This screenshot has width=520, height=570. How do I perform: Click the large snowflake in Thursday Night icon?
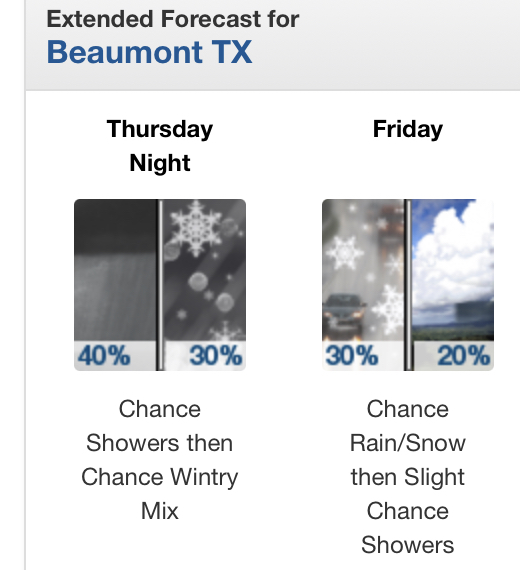coord(196,228)
